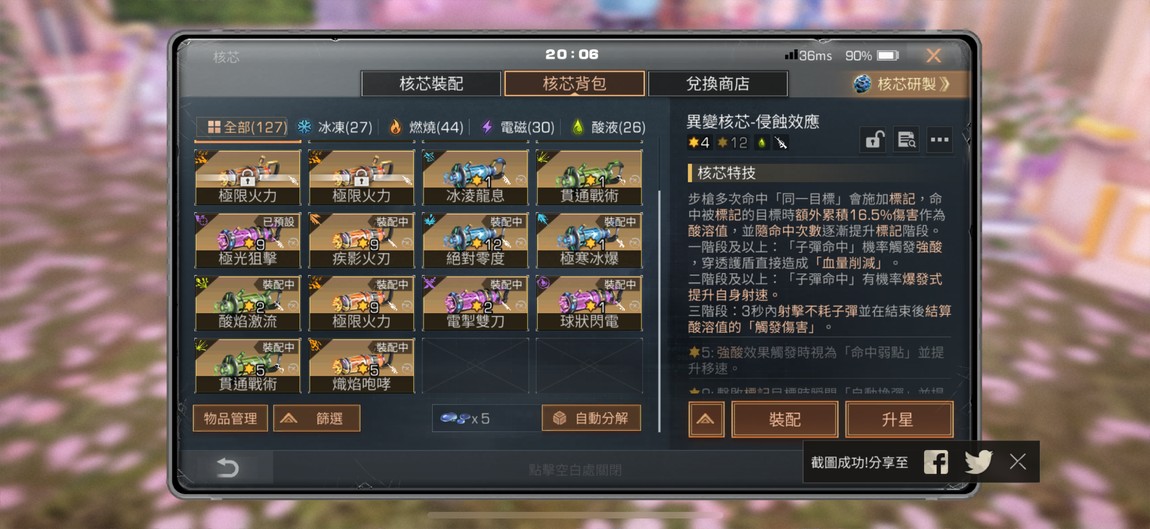The width and height of the screenshot is (1150, 529).
Task: Select the 絕對零度 core thumbnail
Action: coord(475,241)
